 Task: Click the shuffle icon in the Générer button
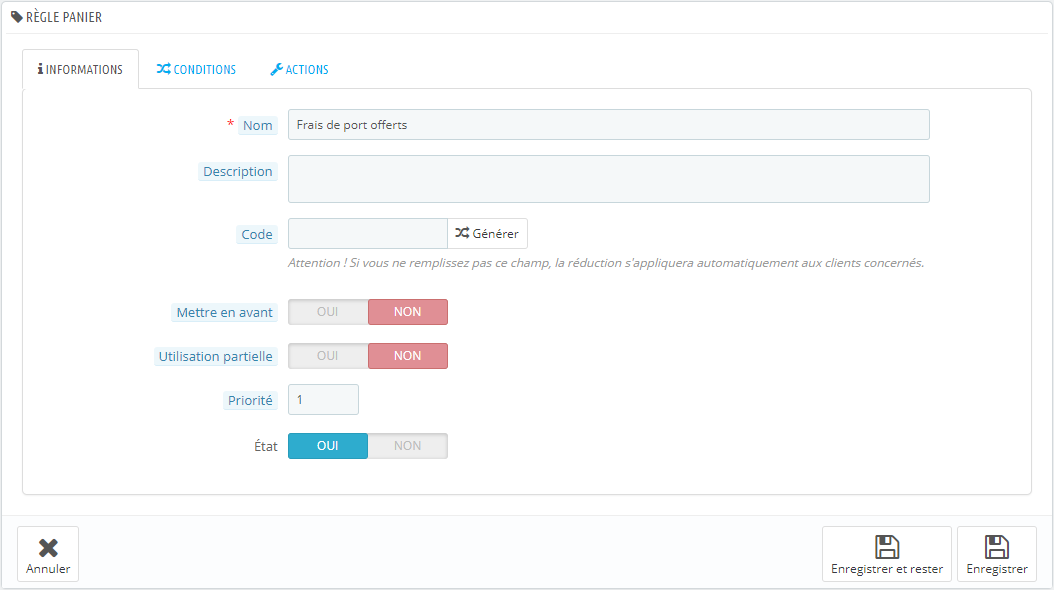coord(462,233)
